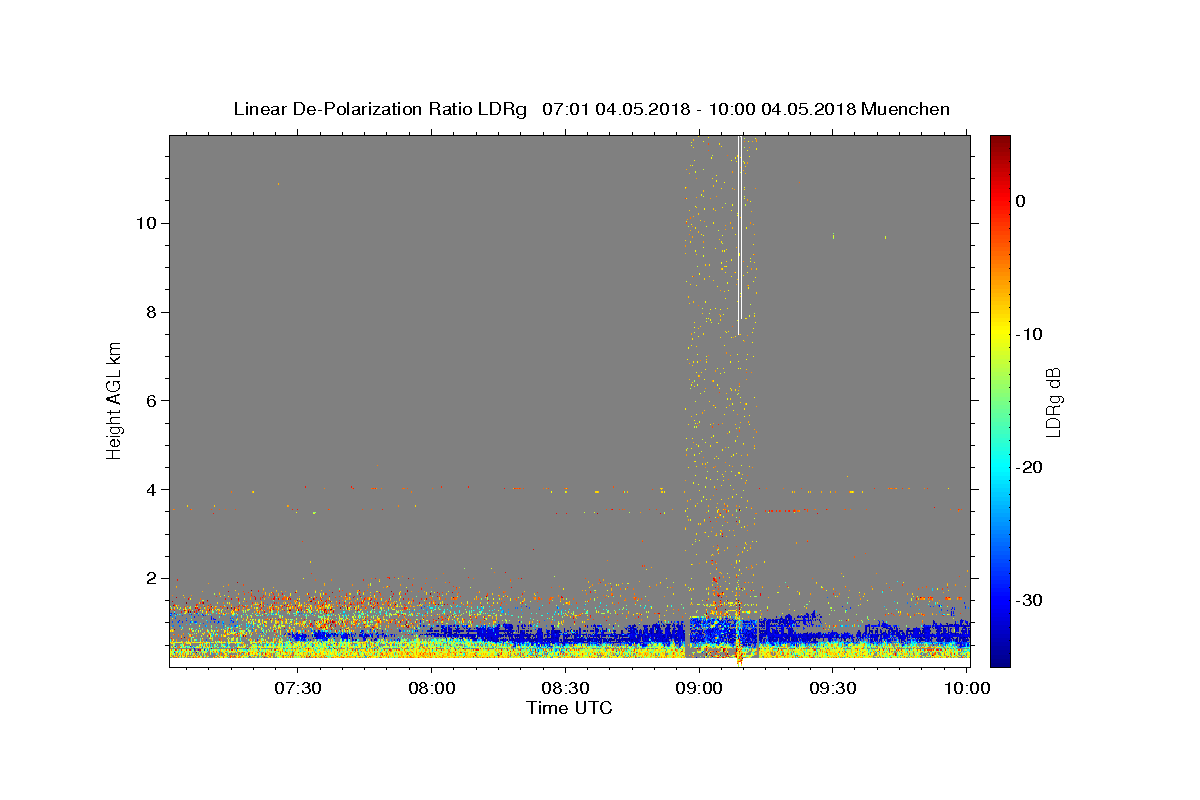Viewport: 1200px width, 800px height.
Task: Click the colorbar value '-10'
Action: (1031, 334)
